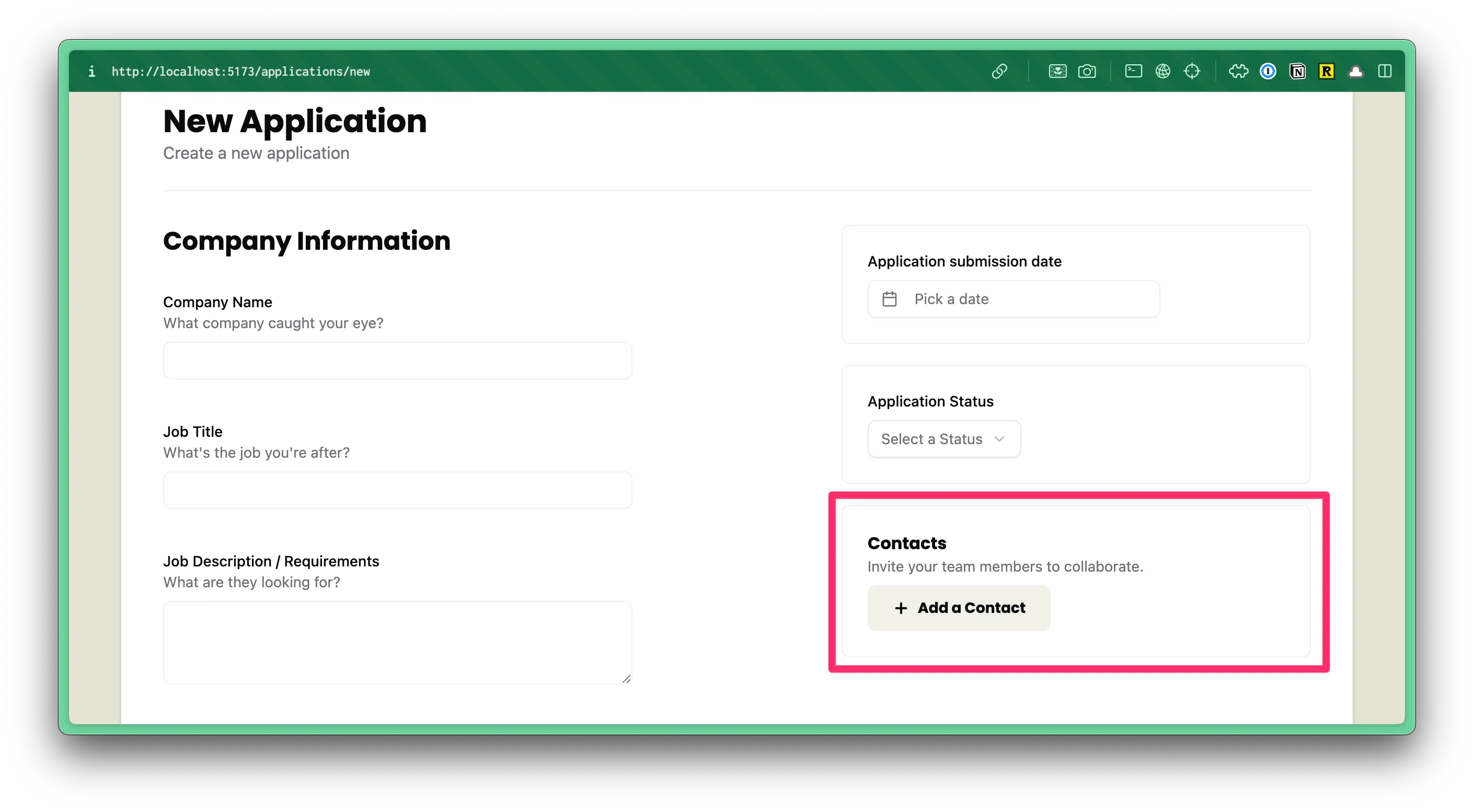1474x812 pixels.
Task: Toggle the split view sidebar icon
Action: click(x=1385, y=72)
